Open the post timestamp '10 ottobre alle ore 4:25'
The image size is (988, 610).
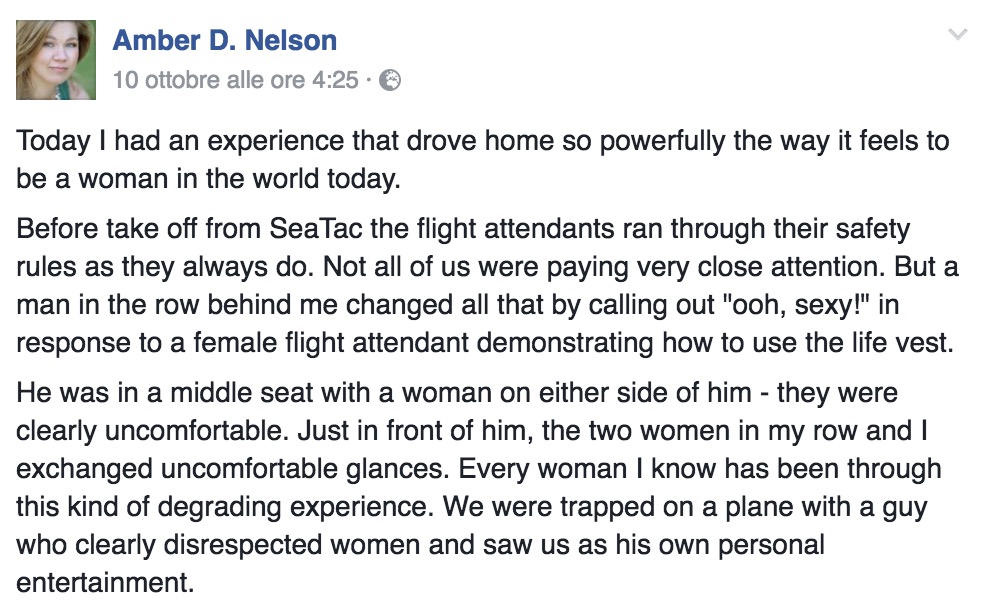[235, 80]
